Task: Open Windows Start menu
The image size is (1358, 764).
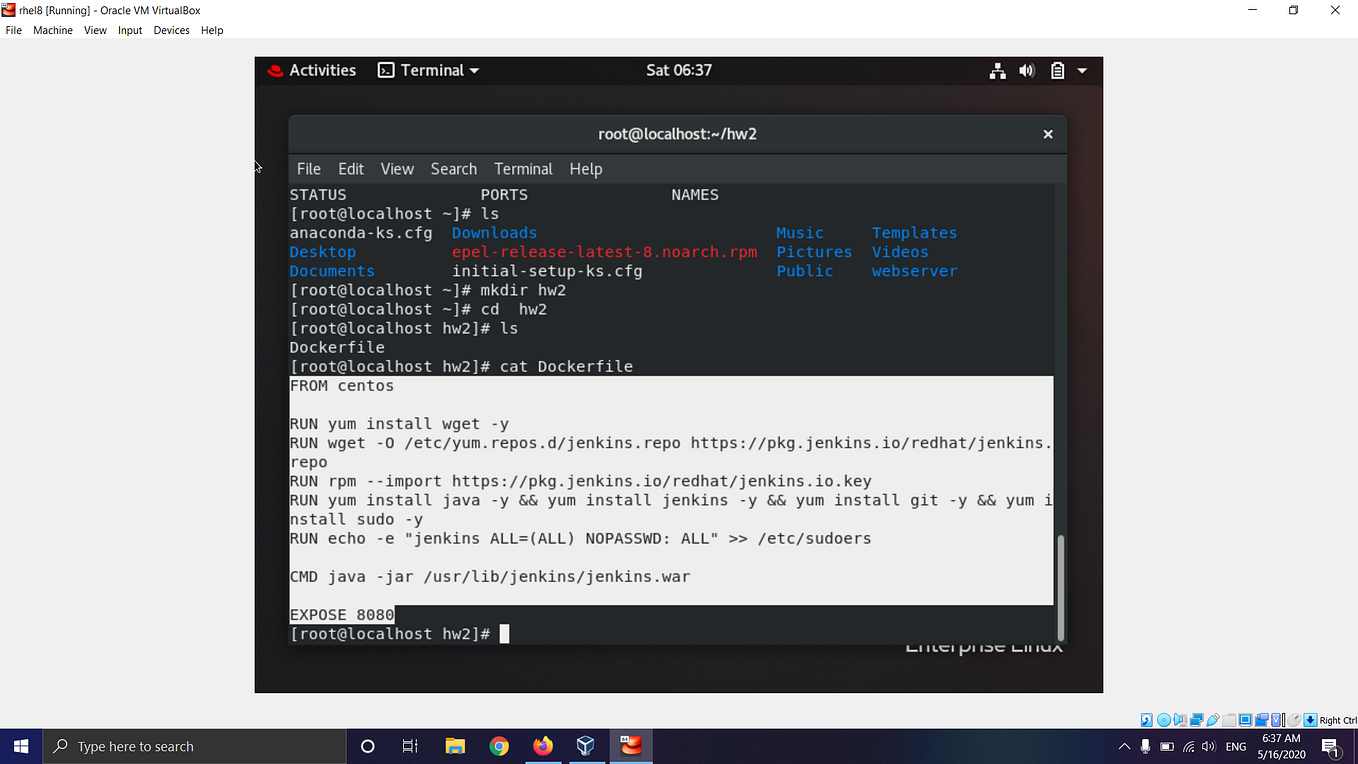Action: point(22,746)
